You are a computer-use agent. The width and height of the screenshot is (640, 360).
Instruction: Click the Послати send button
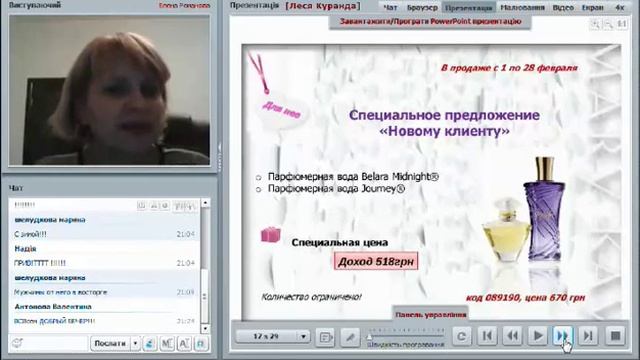coord(110,343)
